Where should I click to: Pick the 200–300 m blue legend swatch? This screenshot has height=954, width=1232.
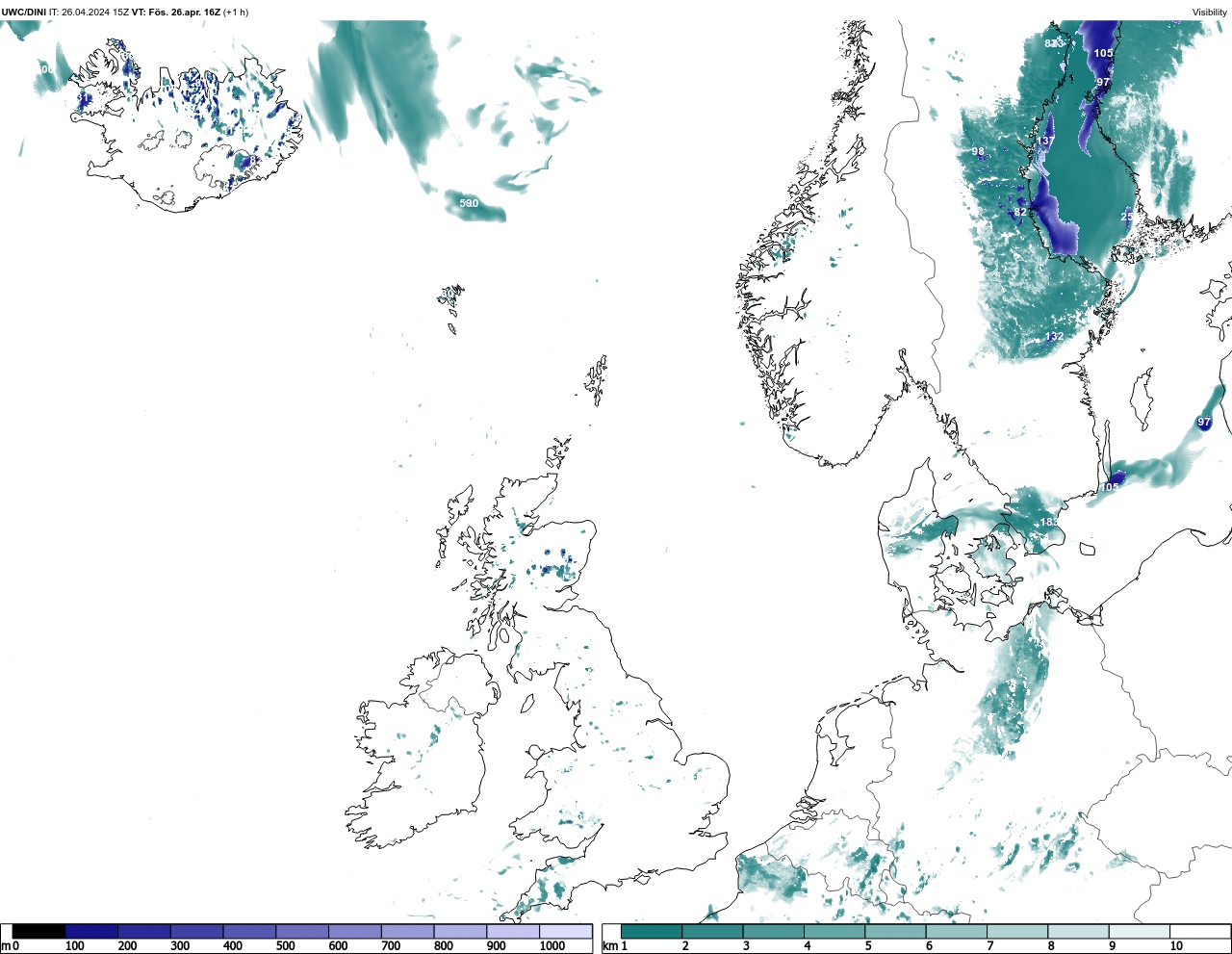pos(144,931)
